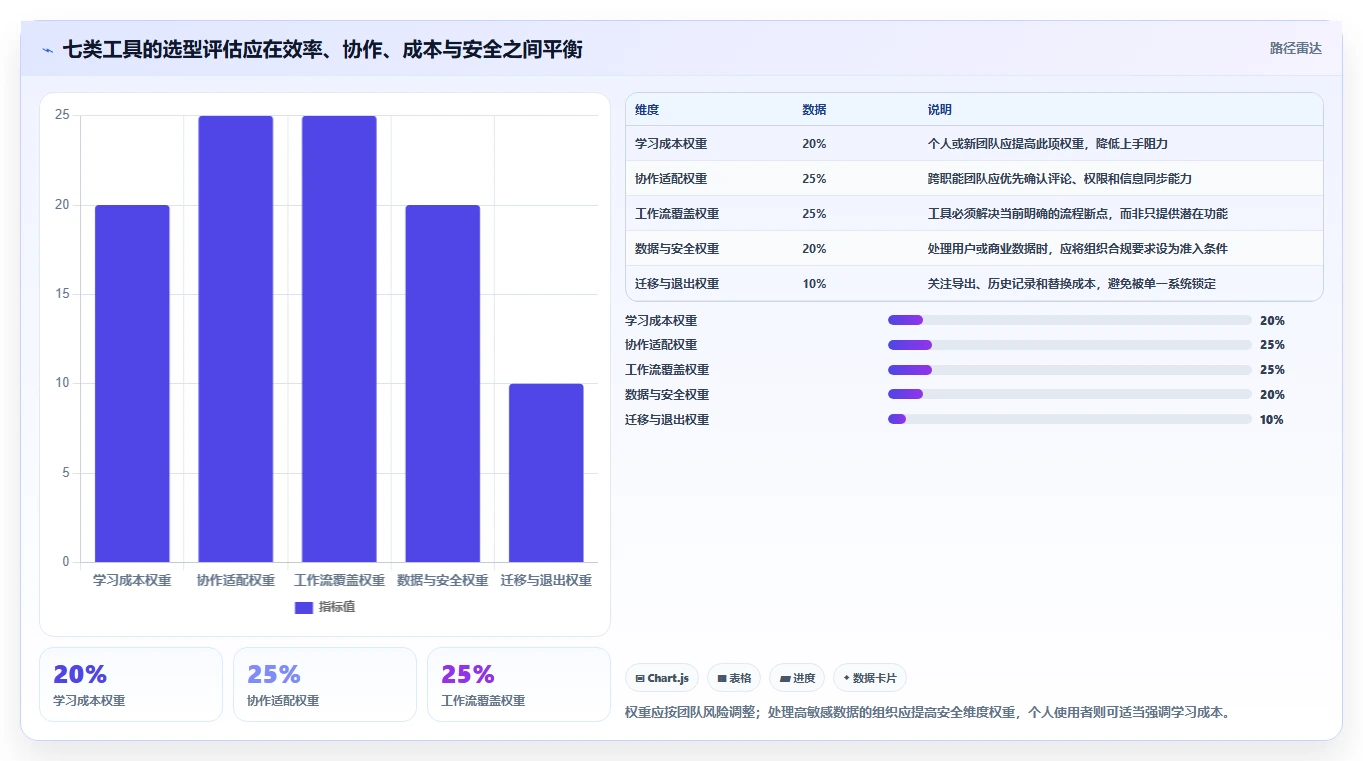Click the 协作适配权重 progress bar
The image size is (1363, 761).
pyautogui.click(x=1070, y=345)
